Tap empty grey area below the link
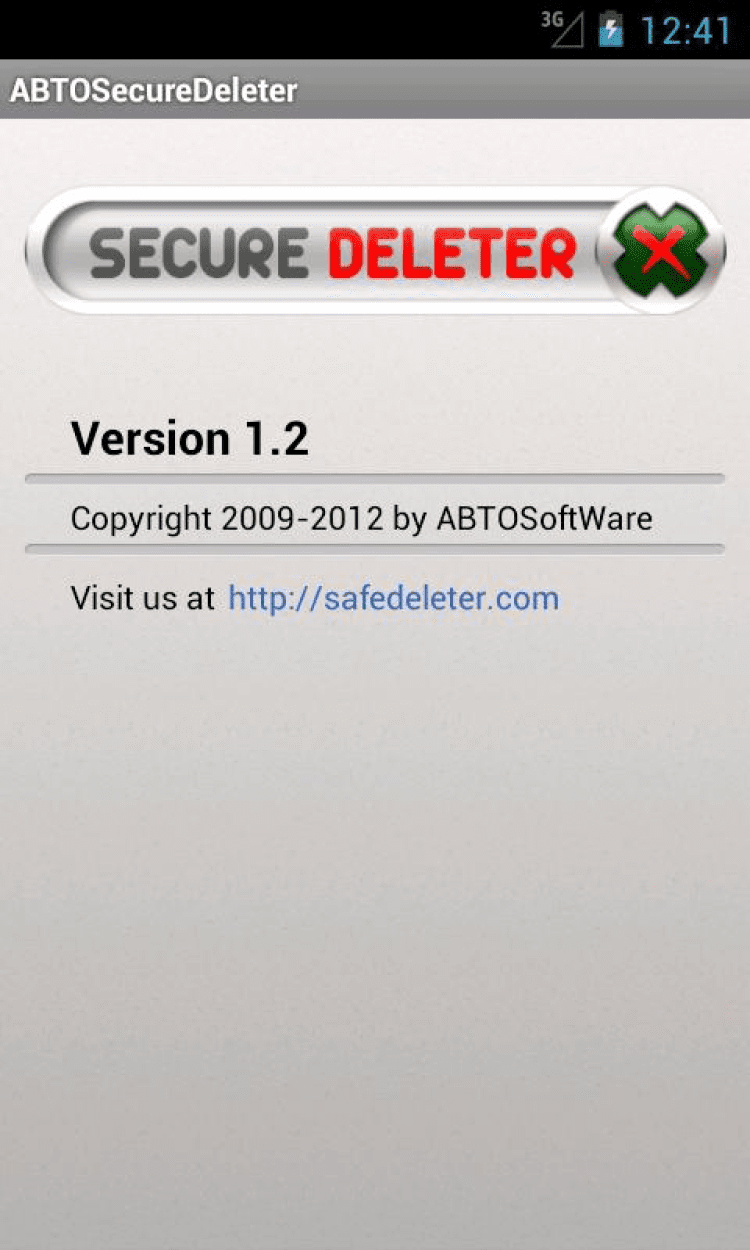The height and width of the screenshot is (1250, 750). 375,900
